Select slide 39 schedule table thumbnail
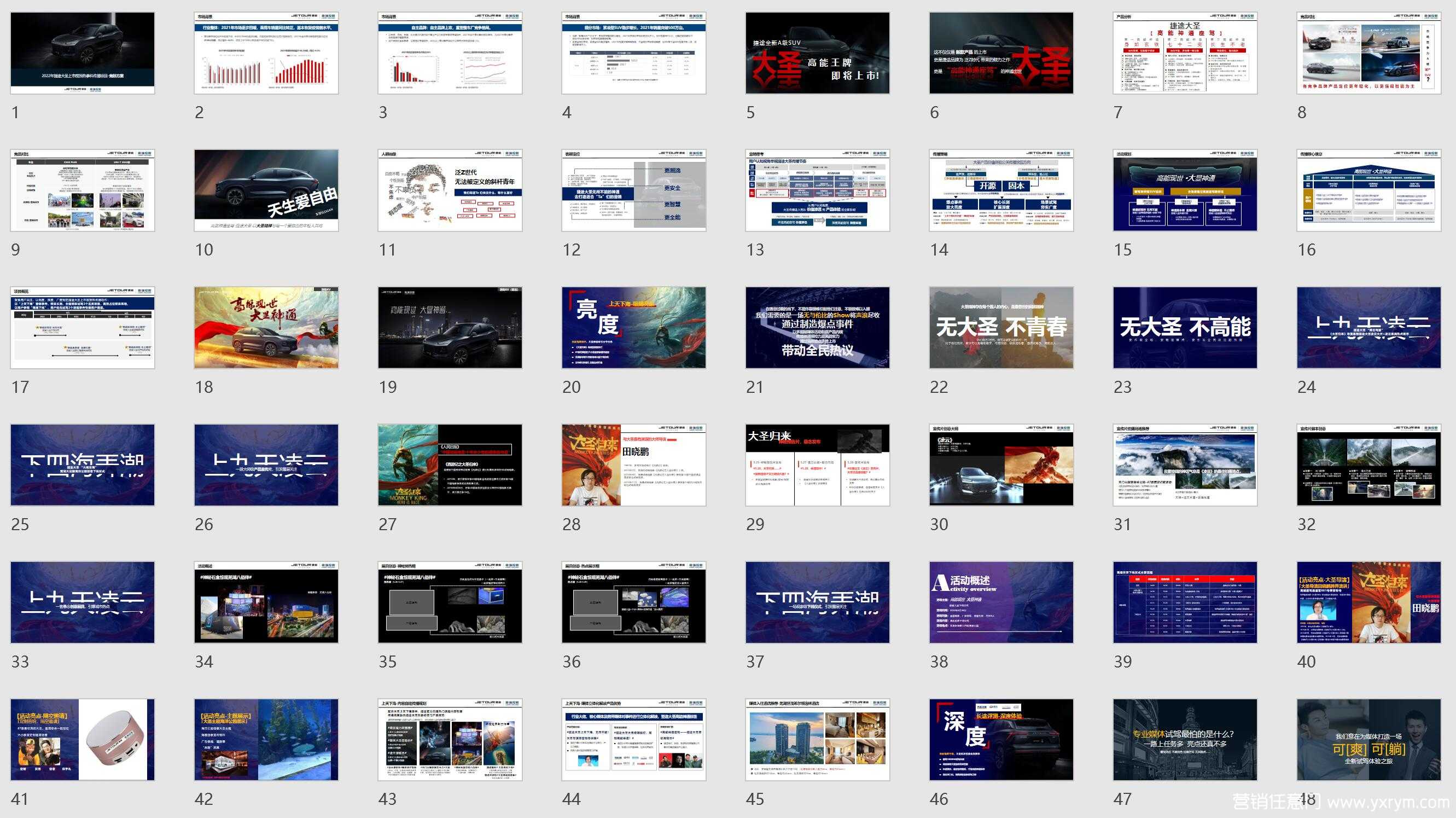The image size is (1456, 818). click(1185, 602)
